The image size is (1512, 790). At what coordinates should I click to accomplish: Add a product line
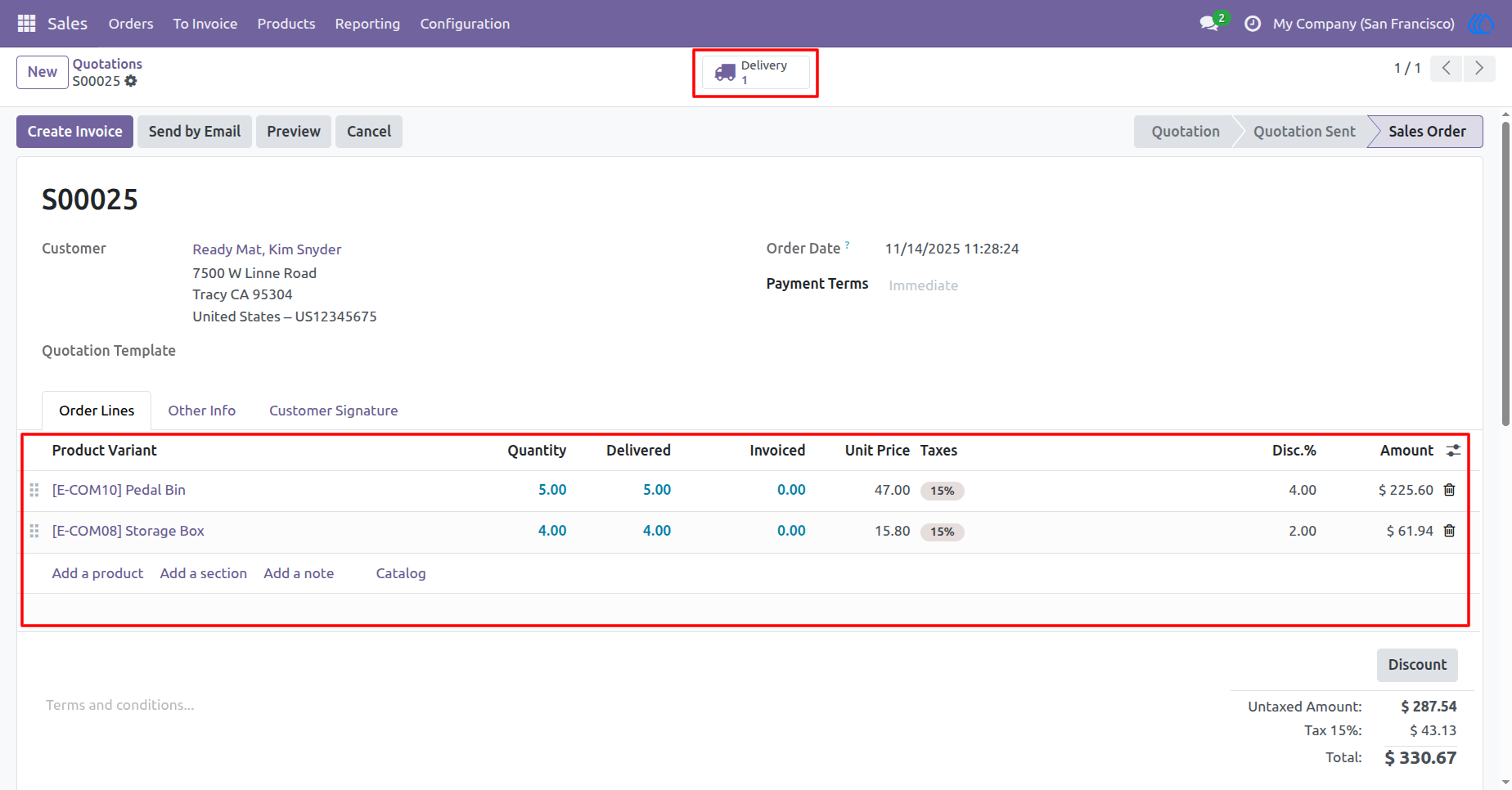97,573
